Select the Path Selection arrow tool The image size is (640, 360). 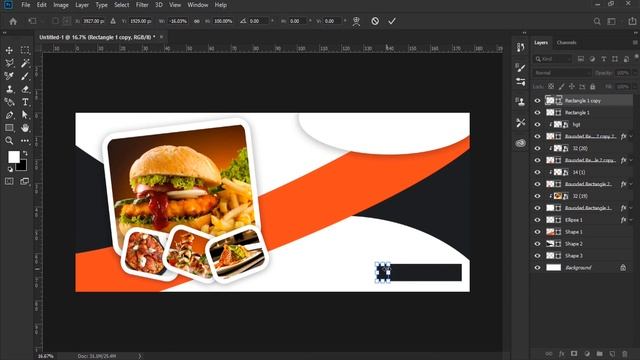(25, 115)
